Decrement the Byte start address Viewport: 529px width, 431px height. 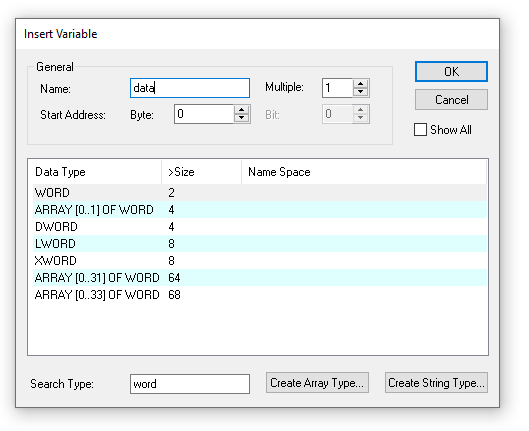point(241,118)
